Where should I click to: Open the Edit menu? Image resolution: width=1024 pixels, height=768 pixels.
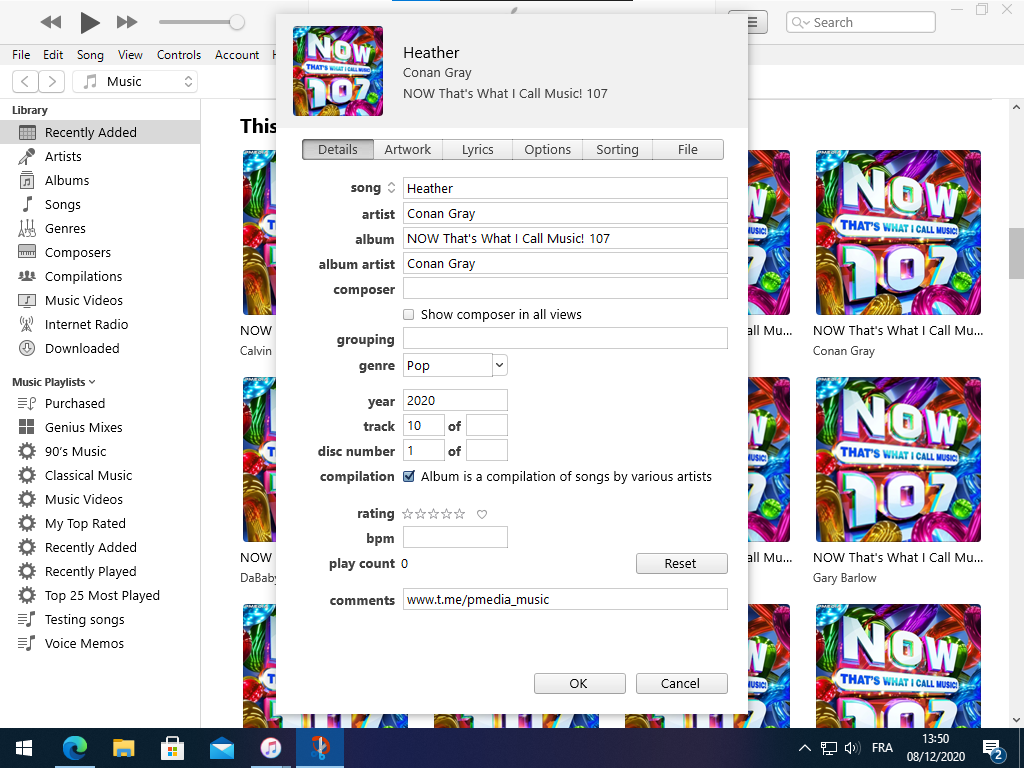(x=53, y=55)
